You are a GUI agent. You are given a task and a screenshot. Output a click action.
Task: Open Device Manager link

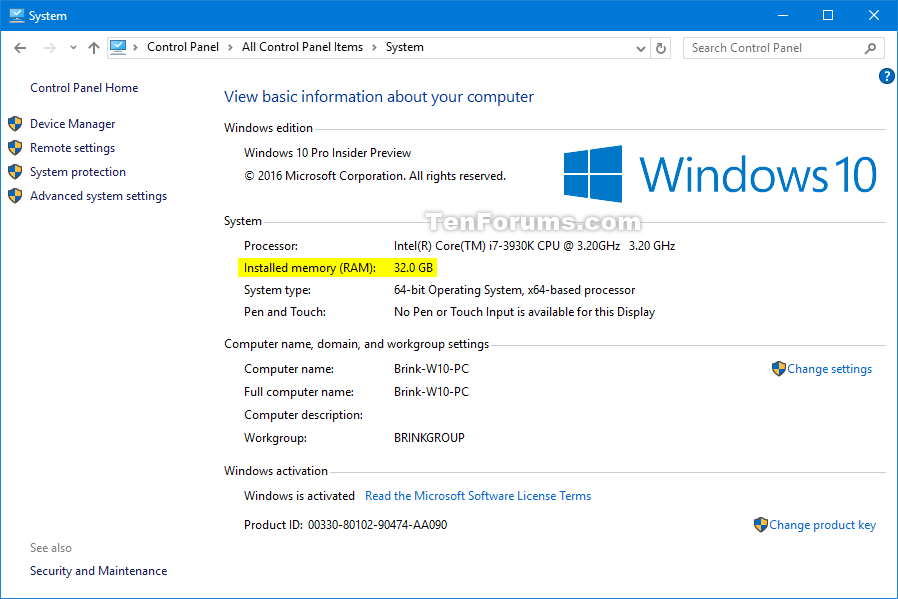tap(73, 124)
